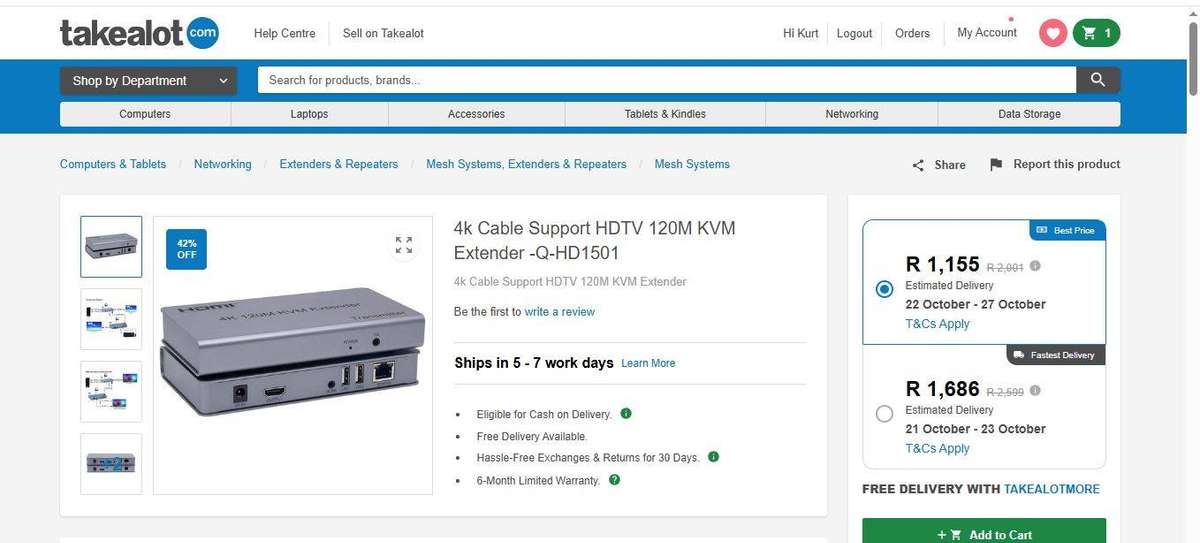Click the Logout link
The width and height of the screenshot is (1200, 543).
coord(854,33)
